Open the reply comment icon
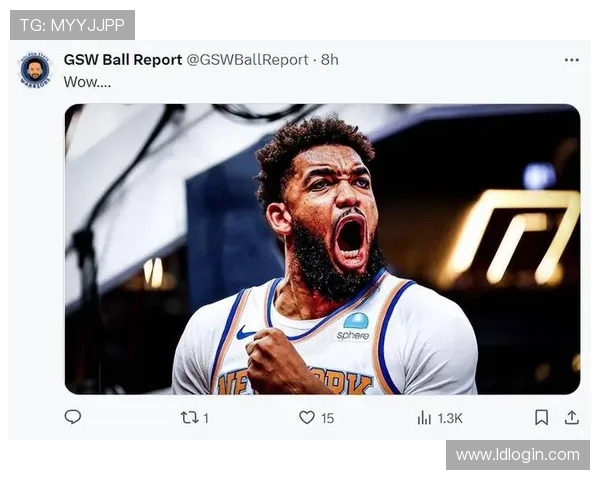This screenshot has height=480, width=600. (73, 417)
